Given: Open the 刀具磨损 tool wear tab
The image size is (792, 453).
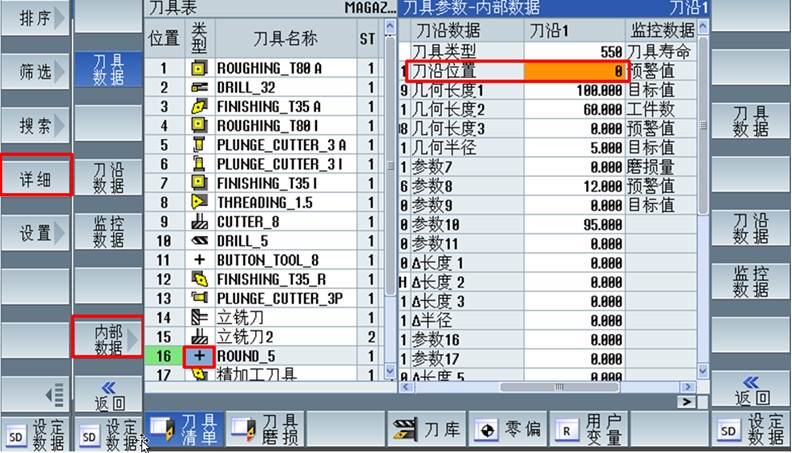Looking at the screenshot, I should pyautogui.click(x=265, y=429).
